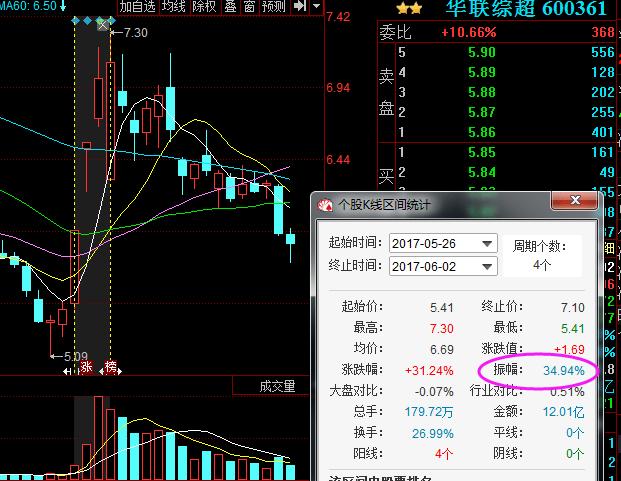The image size is (621, 481).
Task: Click the 换手 value 26.99%
Action: 432,433
